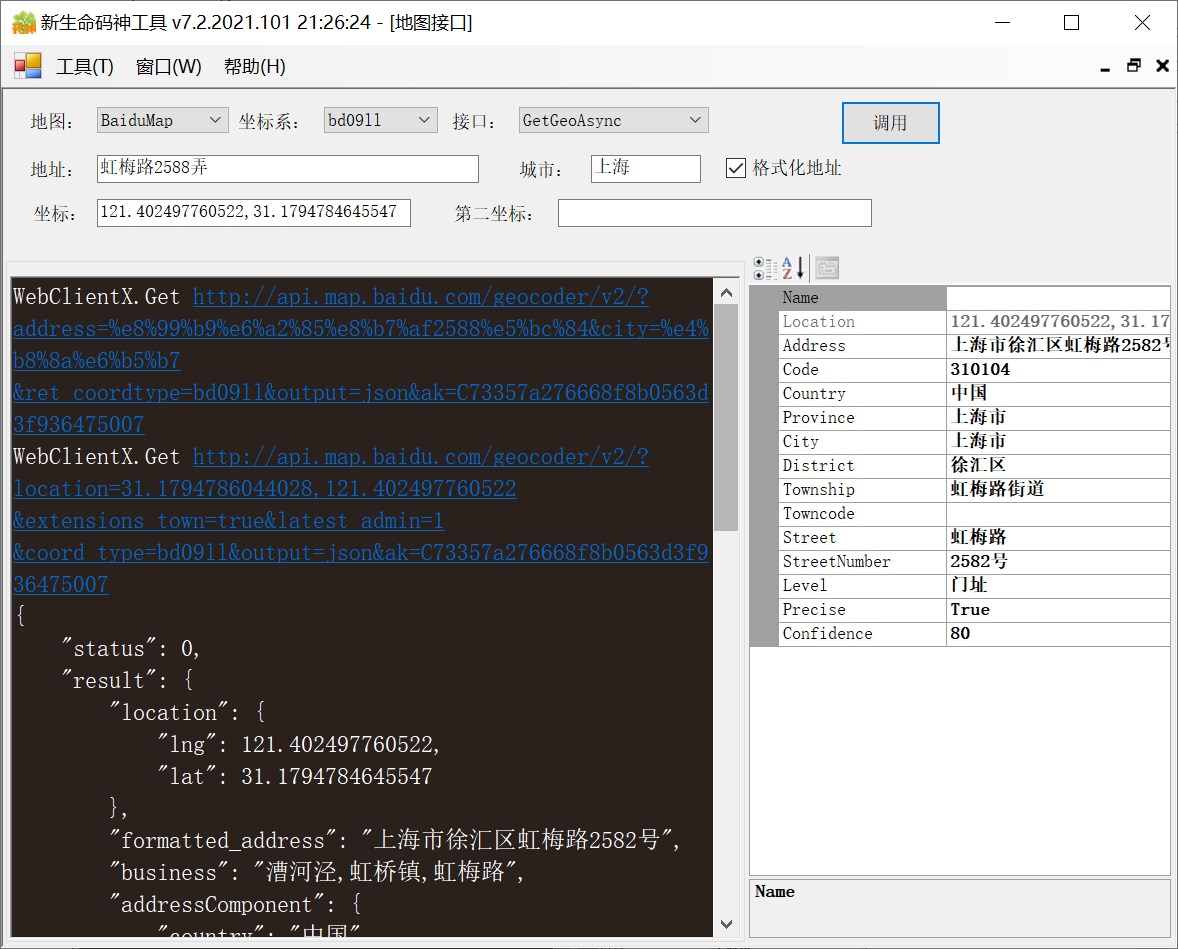Image resolution: width=1178 pixels, height=949 pixels.
Task: Select the Towncode property row
Action: pos(974,514)
